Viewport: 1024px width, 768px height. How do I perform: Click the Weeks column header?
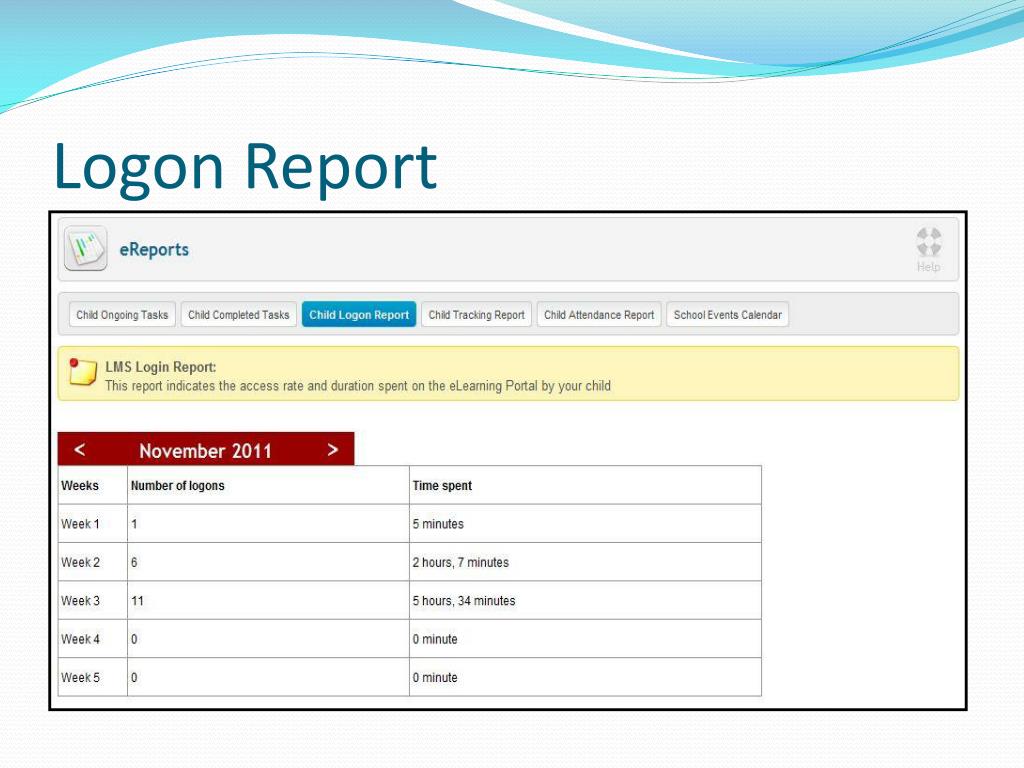(x=80, y=485)
